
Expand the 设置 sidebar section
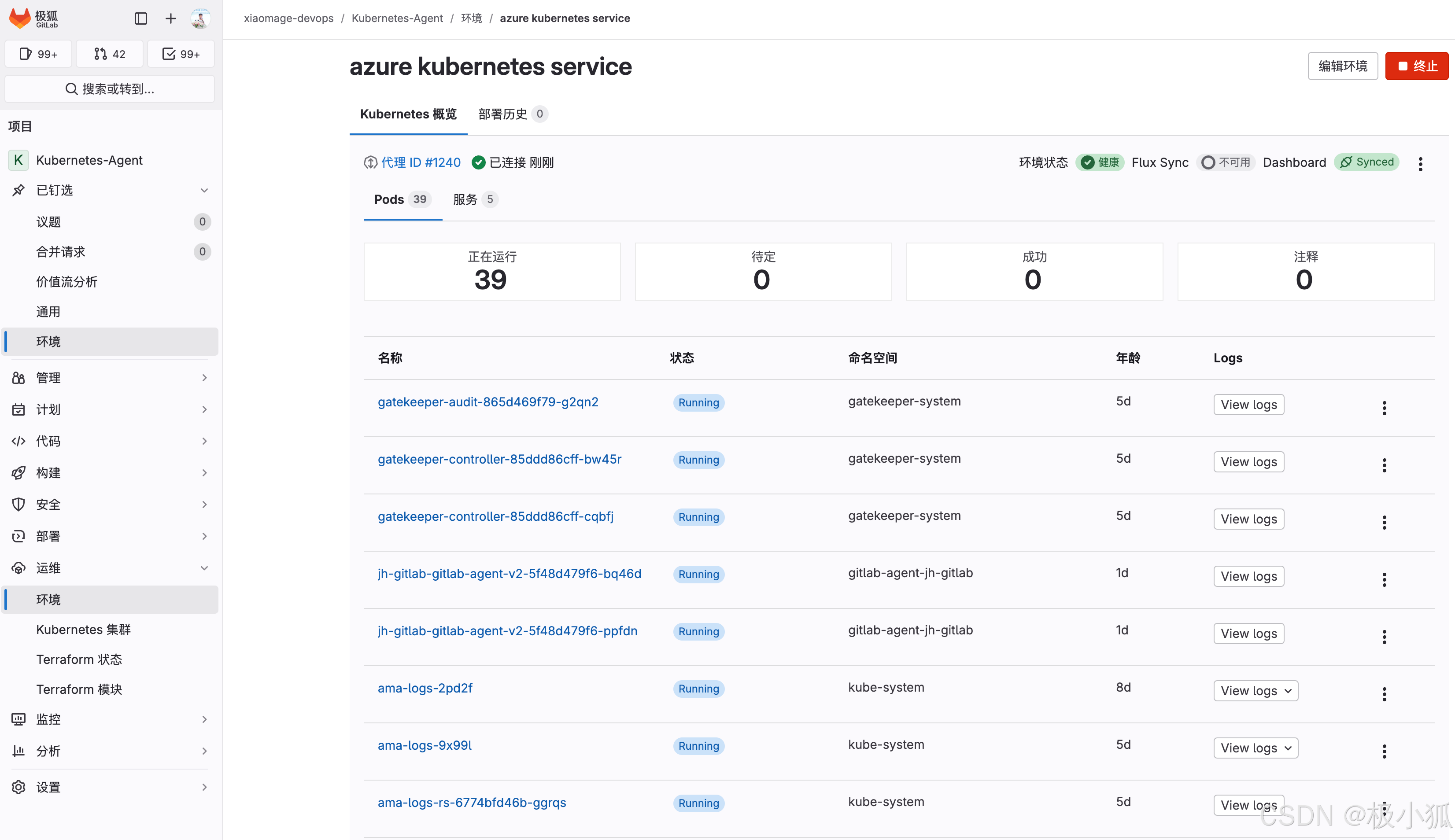pyautogui.click(x=110, y=787)
